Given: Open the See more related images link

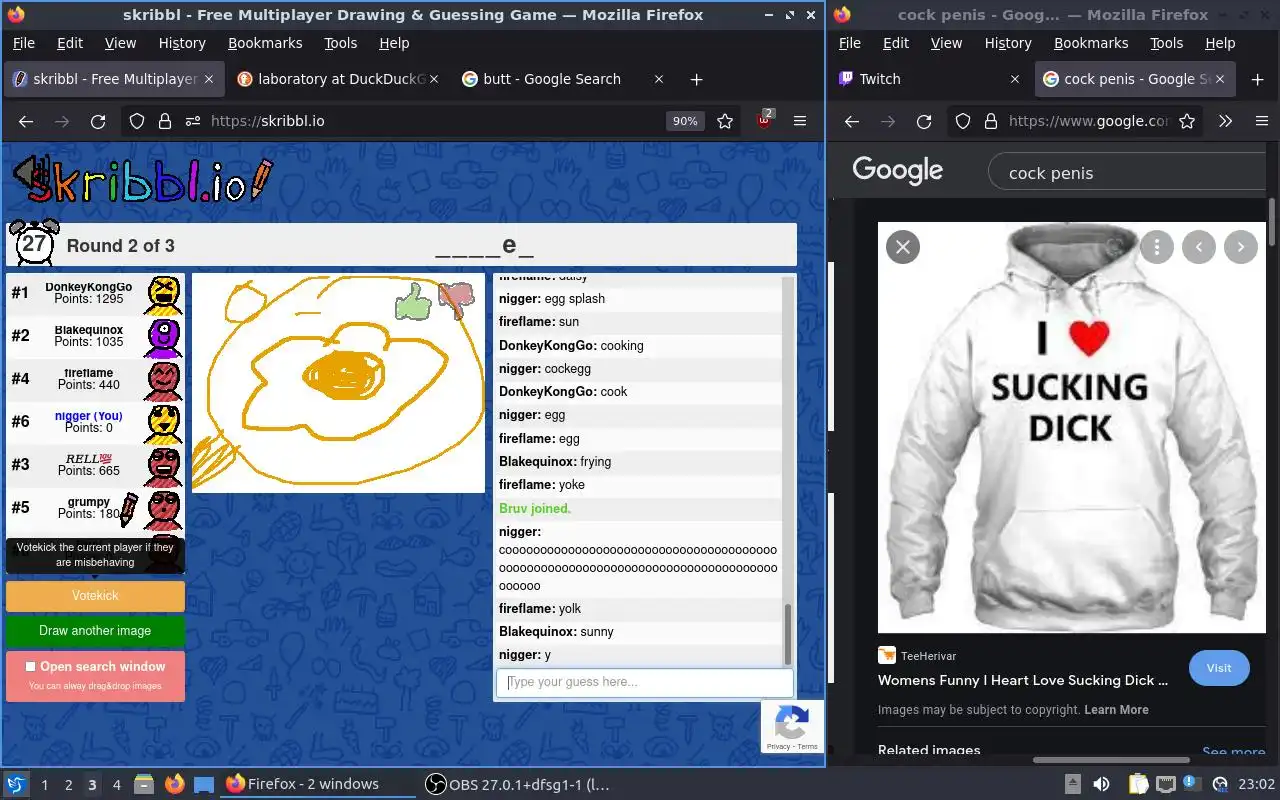Looking at the screenshot, I should click(x=1233, y=752).
